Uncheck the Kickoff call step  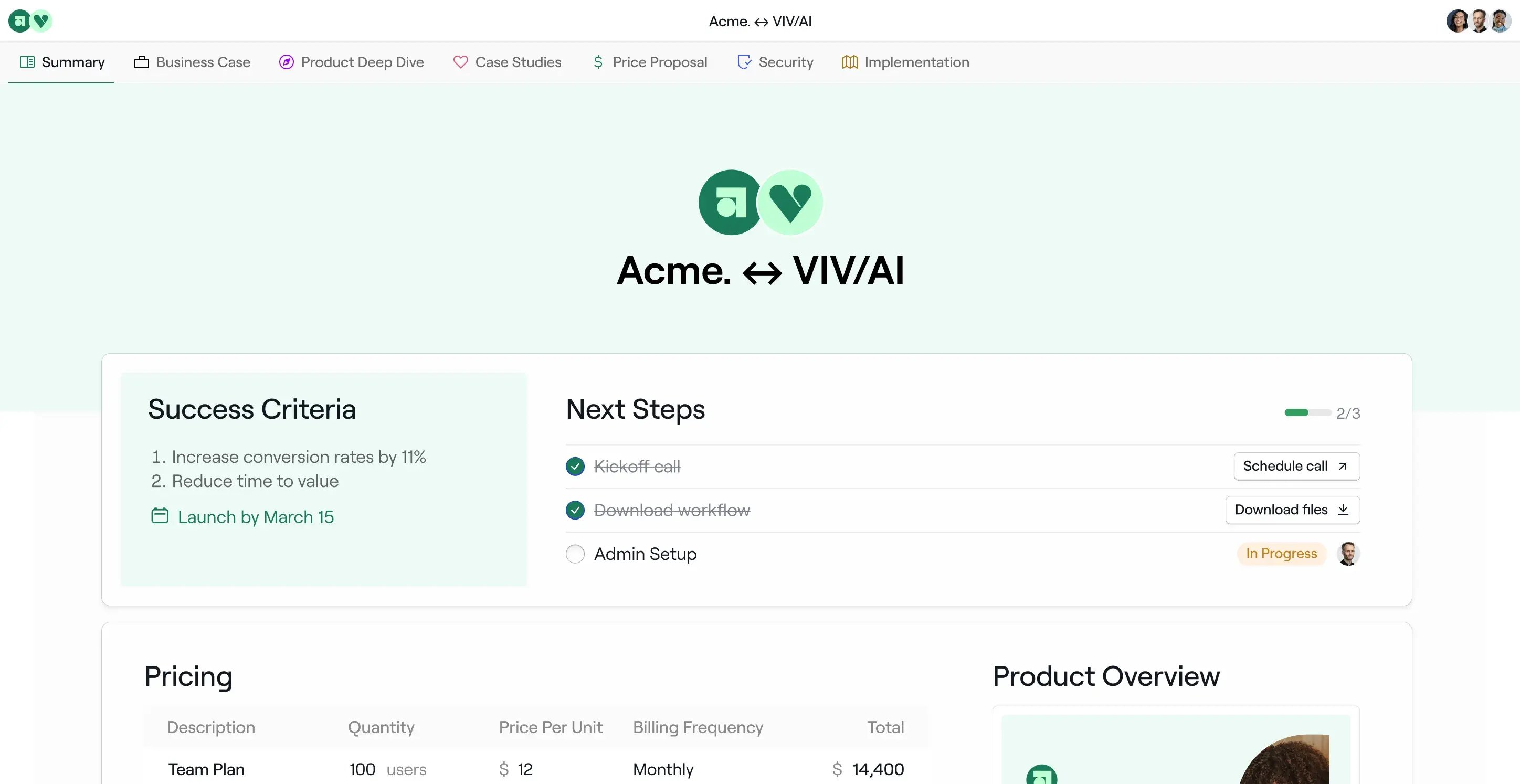pyautogui.click(x=575, y=467)
